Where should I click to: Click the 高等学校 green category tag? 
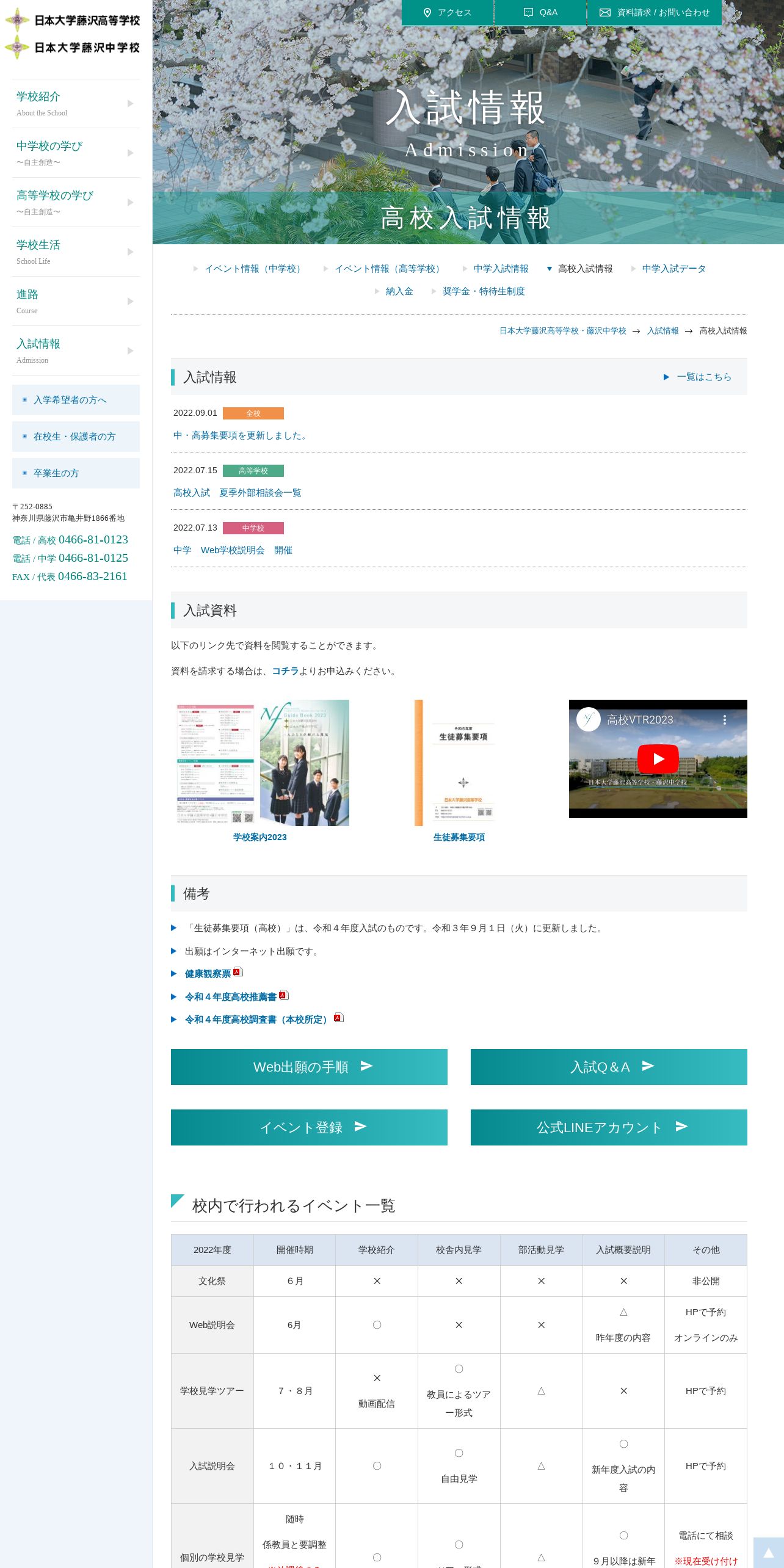pos(253,471)
